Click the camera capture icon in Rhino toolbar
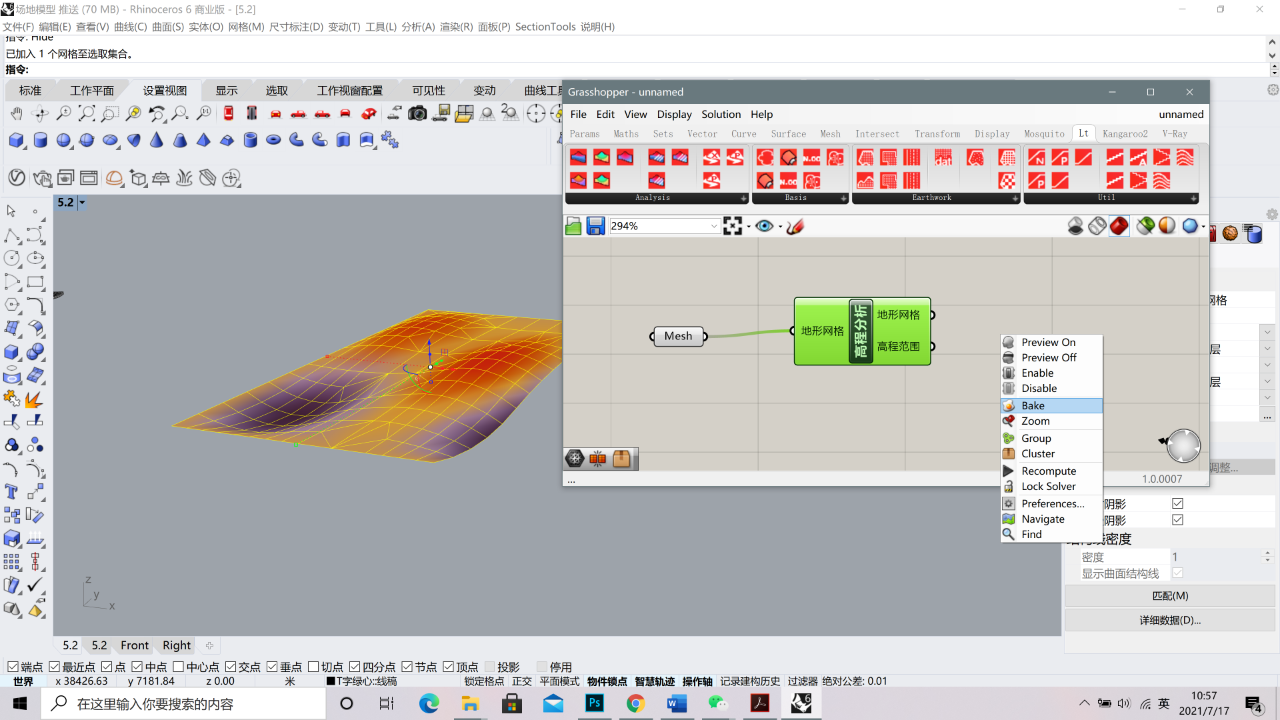 pyautogui.click(x=418, y=114)
